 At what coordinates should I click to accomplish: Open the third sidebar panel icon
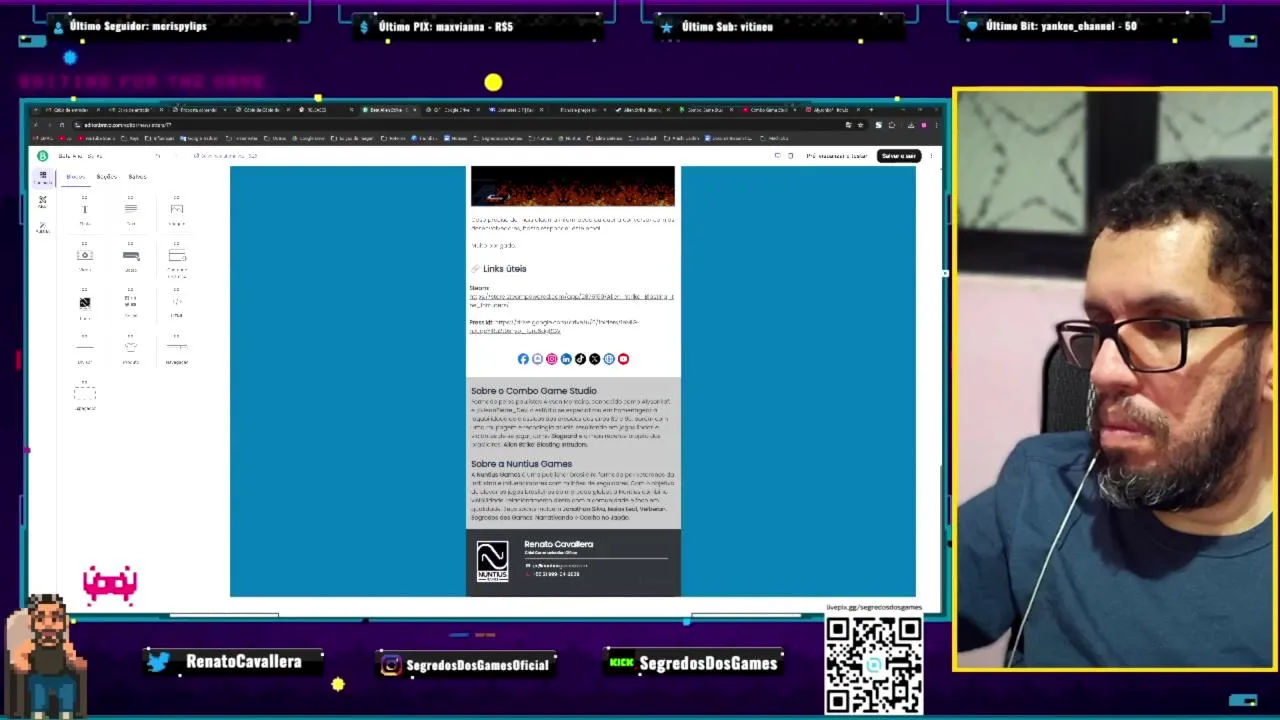pyautogui.click(x=42, y=228)
